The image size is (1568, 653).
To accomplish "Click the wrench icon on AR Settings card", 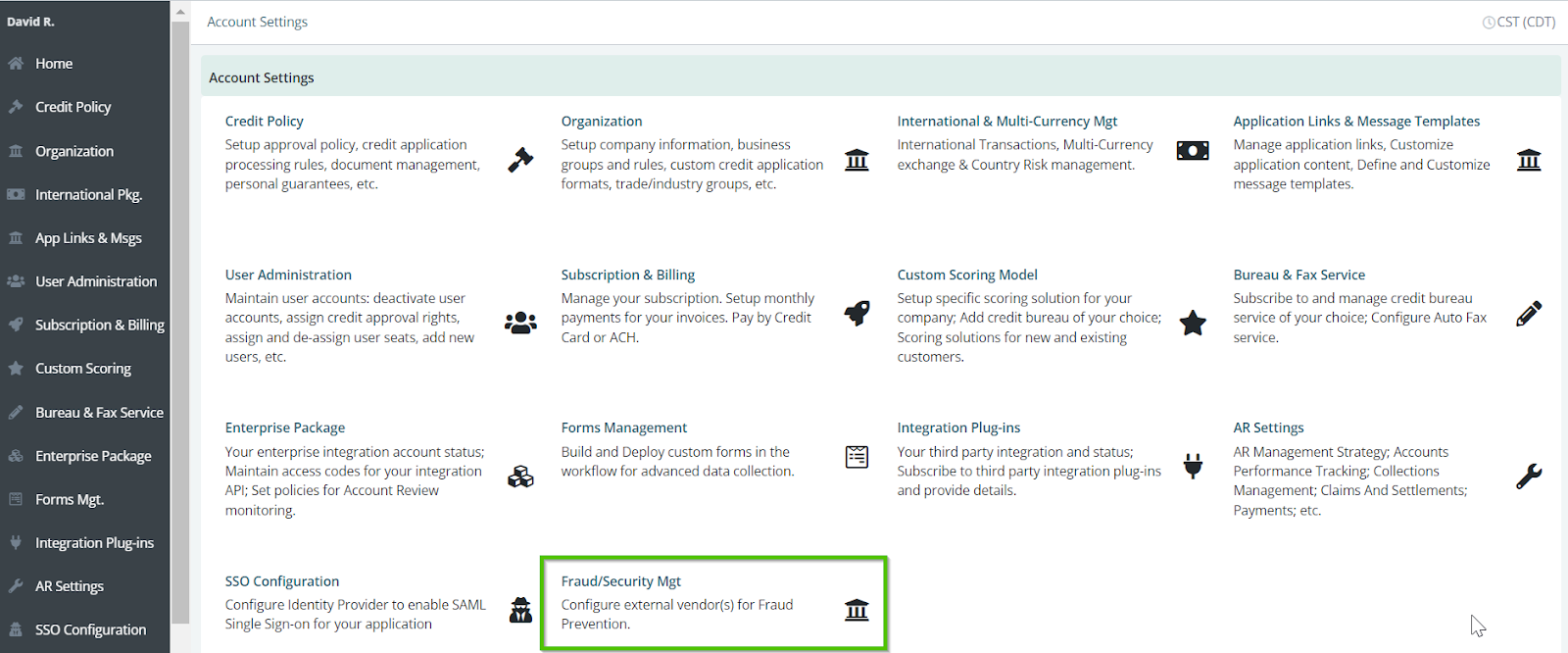I will pos(1529,477).
